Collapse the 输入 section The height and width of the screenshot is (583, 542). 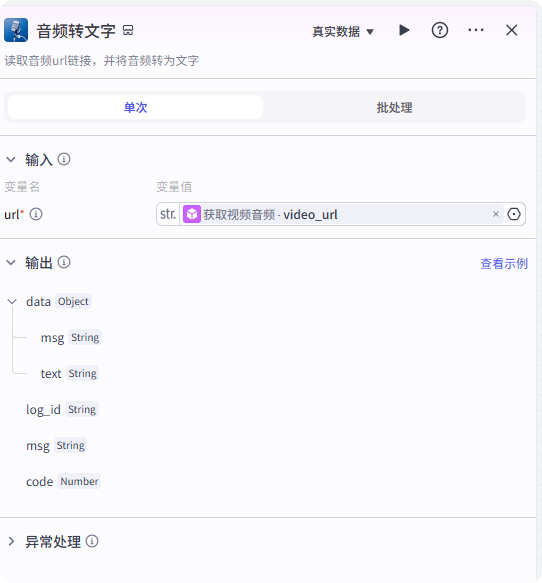pos(11,160)
